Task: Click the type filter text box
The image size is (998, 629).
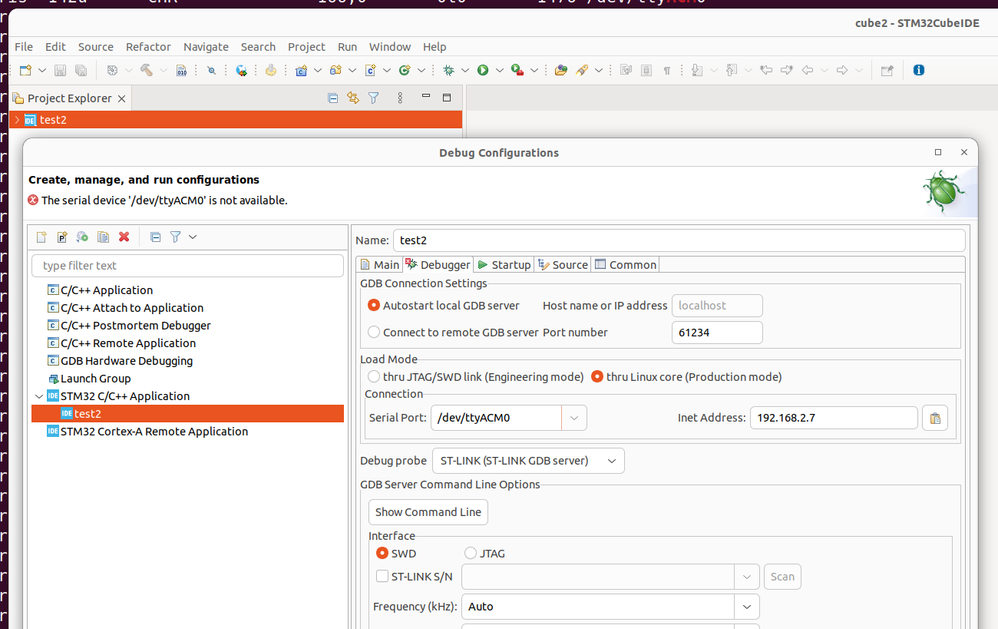Action: pos(188,265)
